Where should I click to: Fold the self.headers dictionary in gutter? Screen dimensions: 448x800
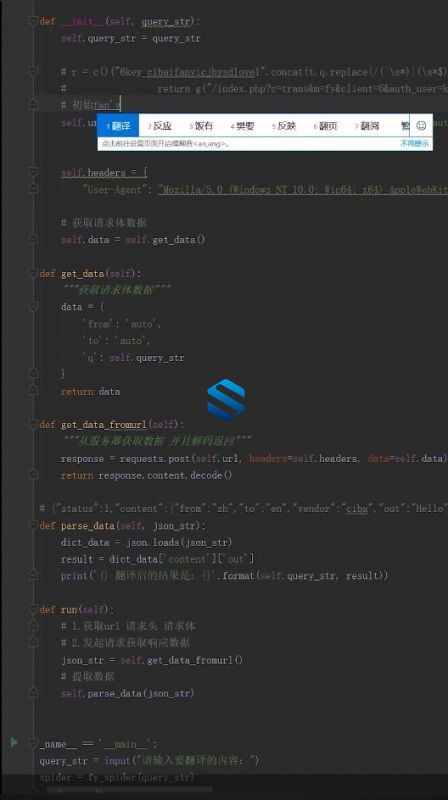[33, 172]
